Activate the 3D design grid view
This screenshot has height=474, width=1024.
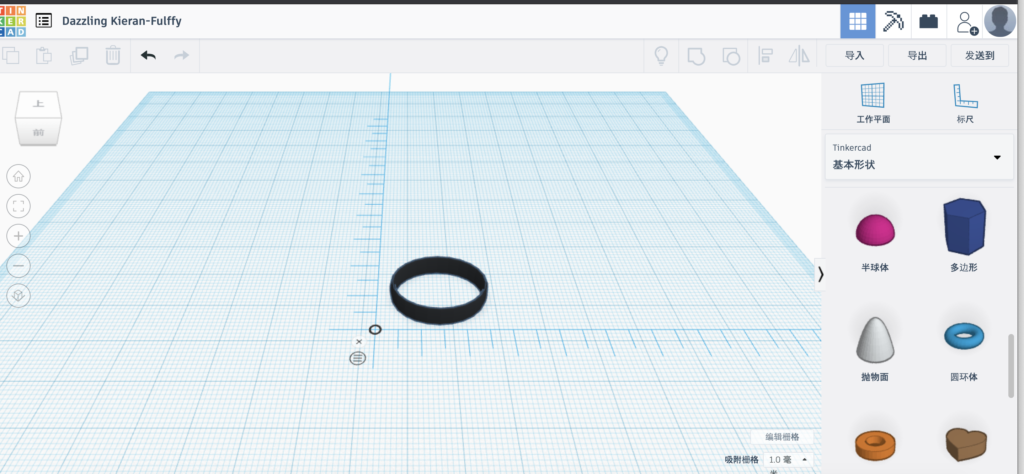(857, 21)
